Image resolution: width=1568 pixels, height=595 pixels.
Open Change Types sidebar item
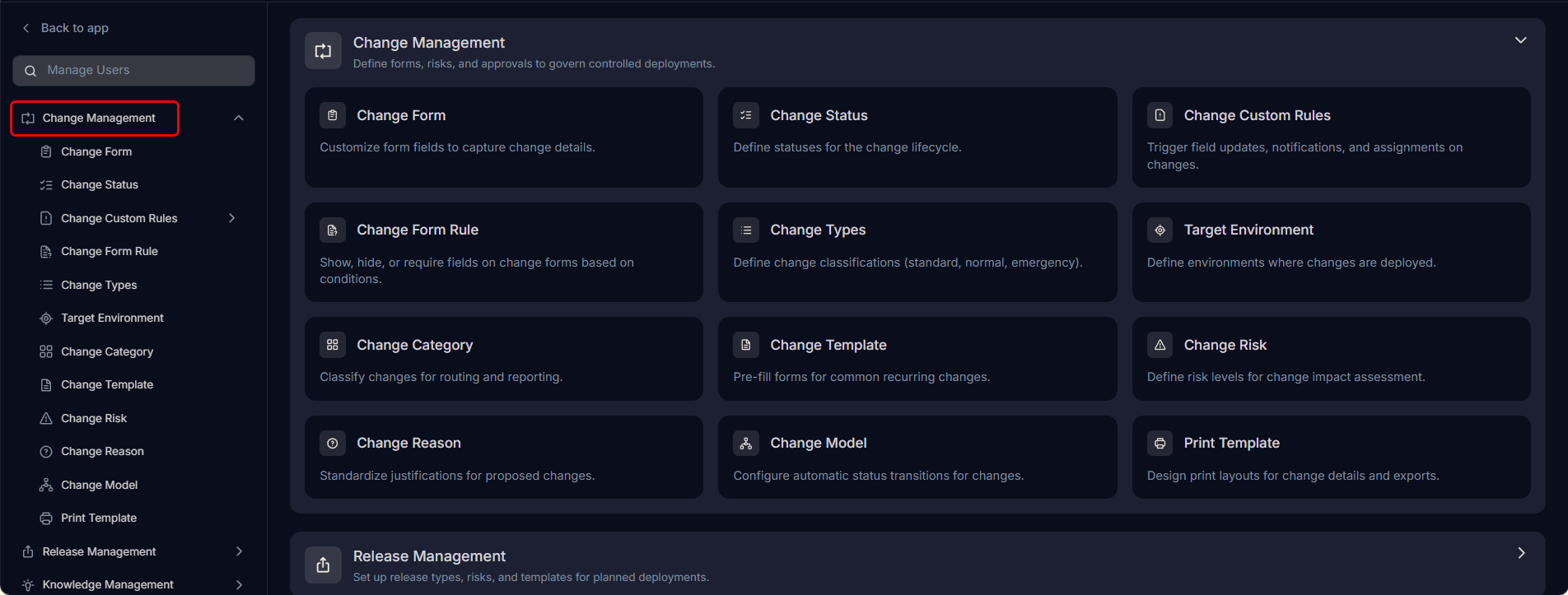pyautogui.click(x=99, y=285)
